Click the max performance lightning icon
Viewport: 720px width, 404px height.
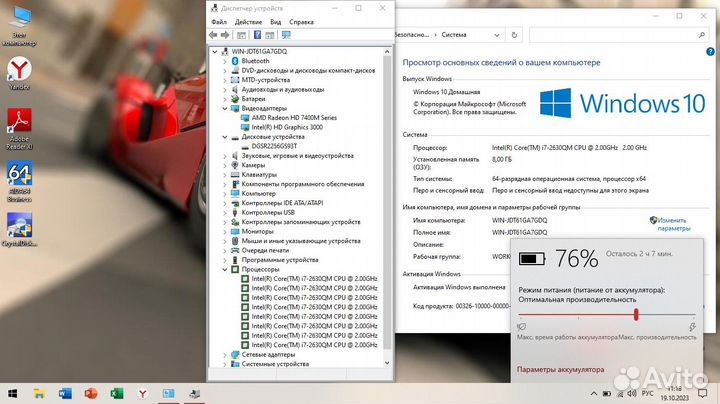click(x=692, y=327)
